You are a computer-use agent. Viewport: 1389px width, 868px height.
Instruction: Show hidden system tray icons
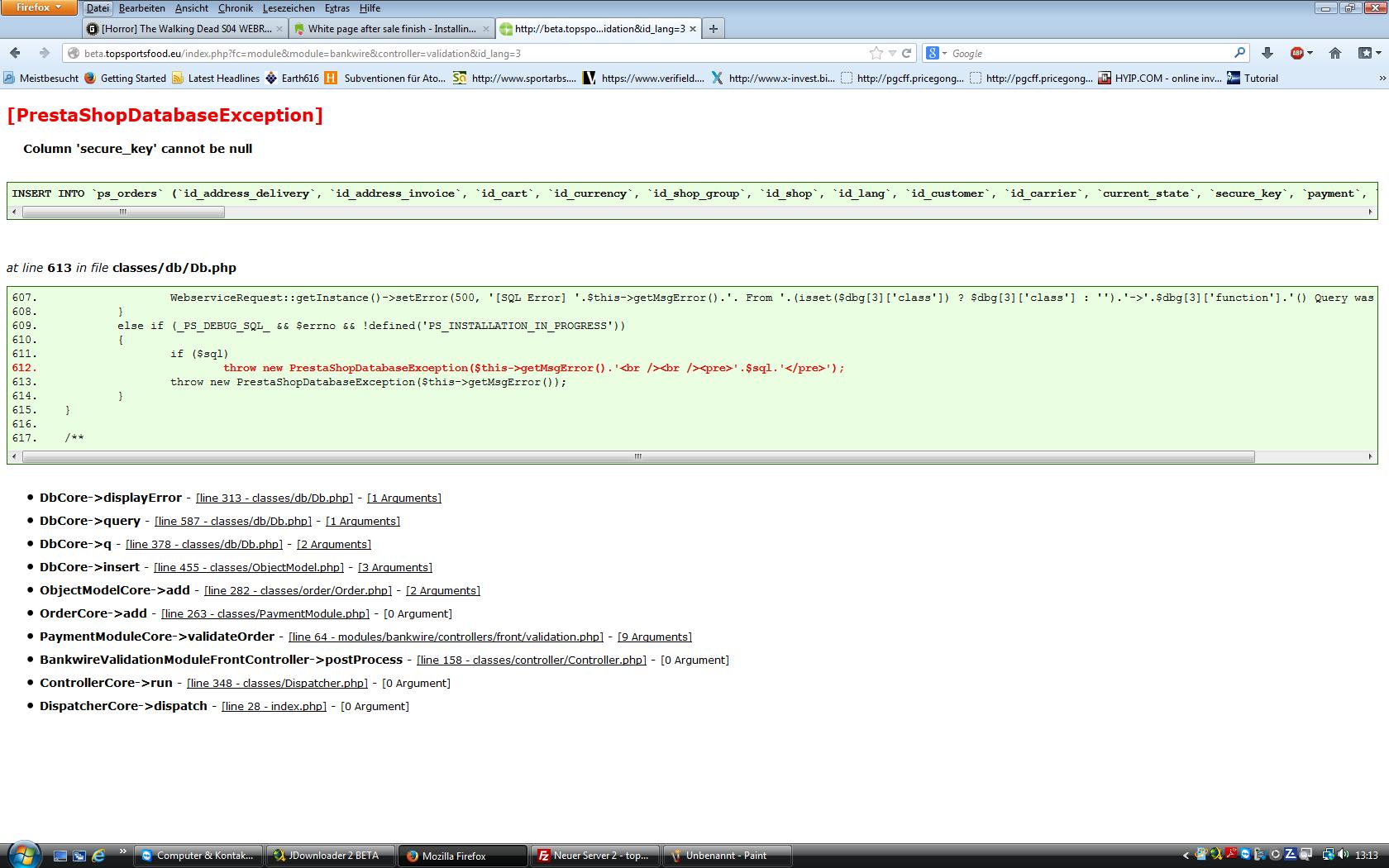click(1186, 856)
